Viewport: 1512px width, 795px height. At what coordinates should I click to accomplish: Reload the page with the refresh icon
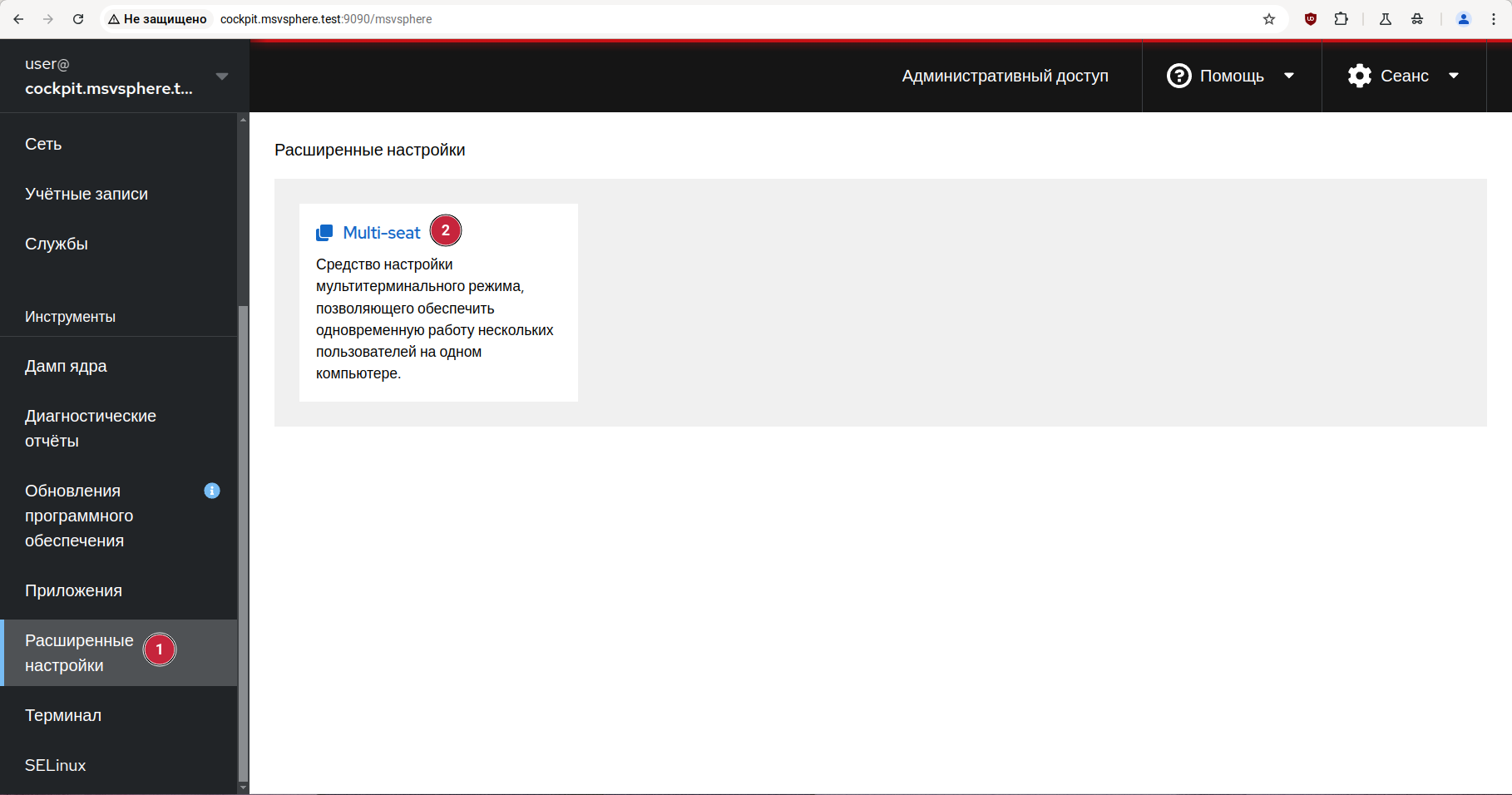click(78, 19)
